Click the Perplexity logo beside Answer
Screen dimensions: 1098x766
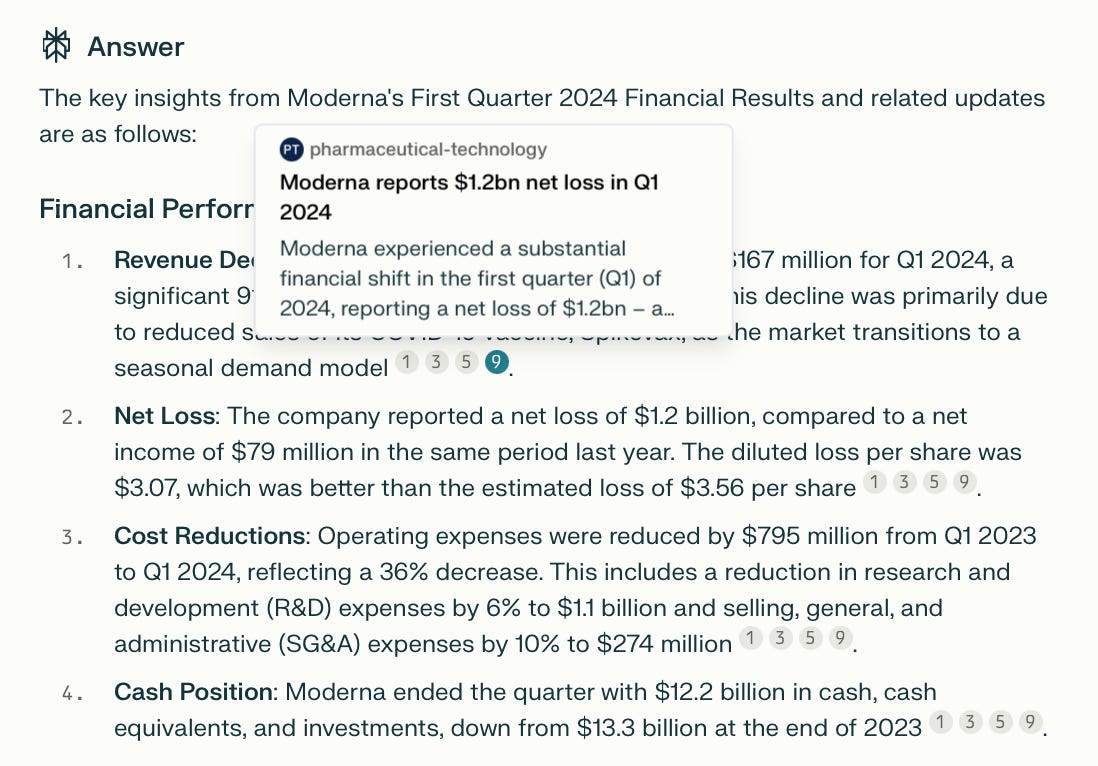pos(56,46)
